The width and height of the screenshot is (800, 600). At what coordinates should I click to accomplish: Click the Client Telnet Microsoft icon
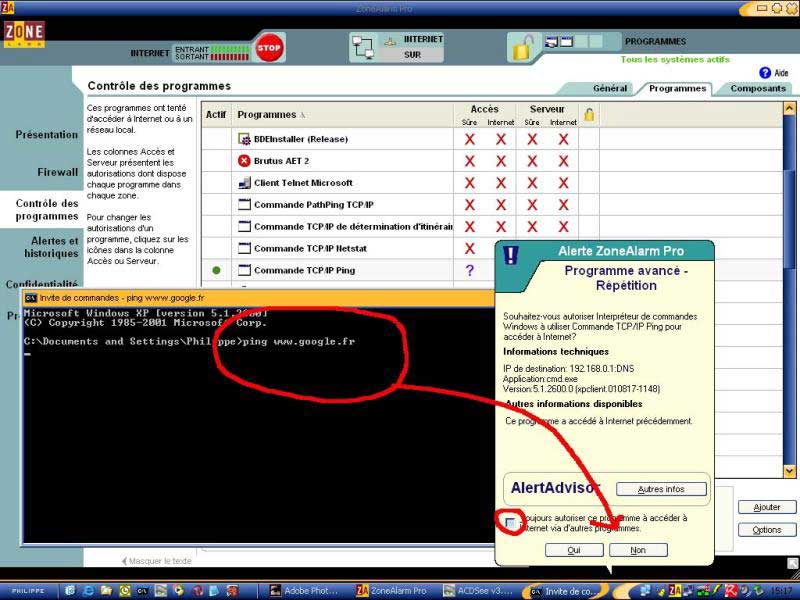pyautogui.click(x=244, y=183)
